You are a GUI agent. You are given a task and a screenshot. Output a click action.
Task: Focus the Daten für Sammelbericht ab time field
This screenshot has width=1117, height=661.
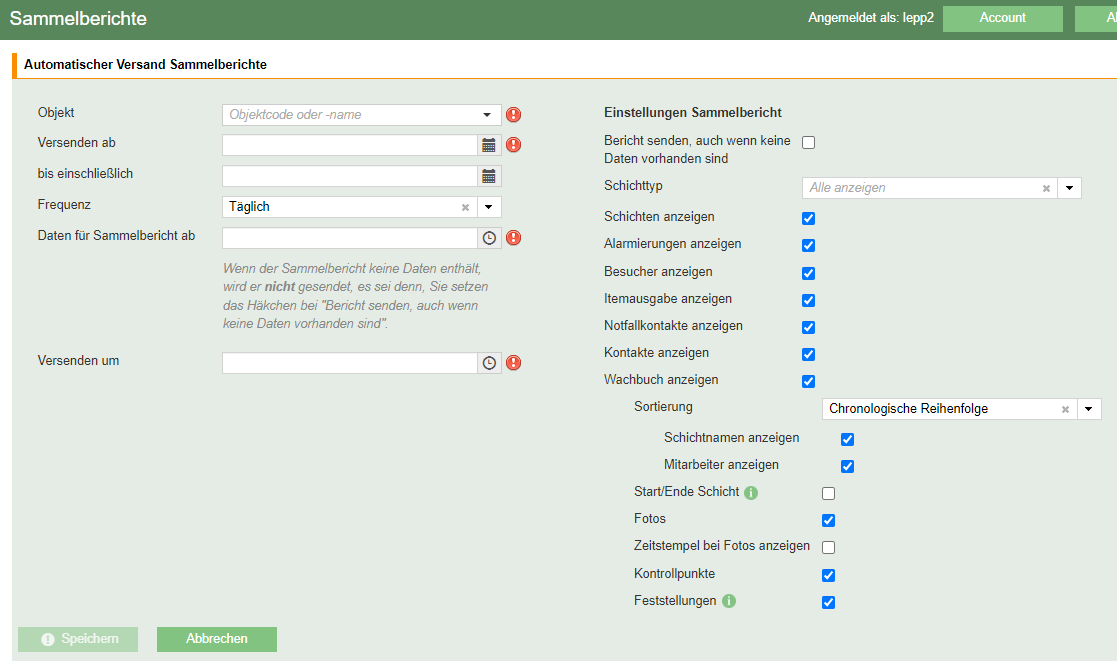(x=350, y=238)
